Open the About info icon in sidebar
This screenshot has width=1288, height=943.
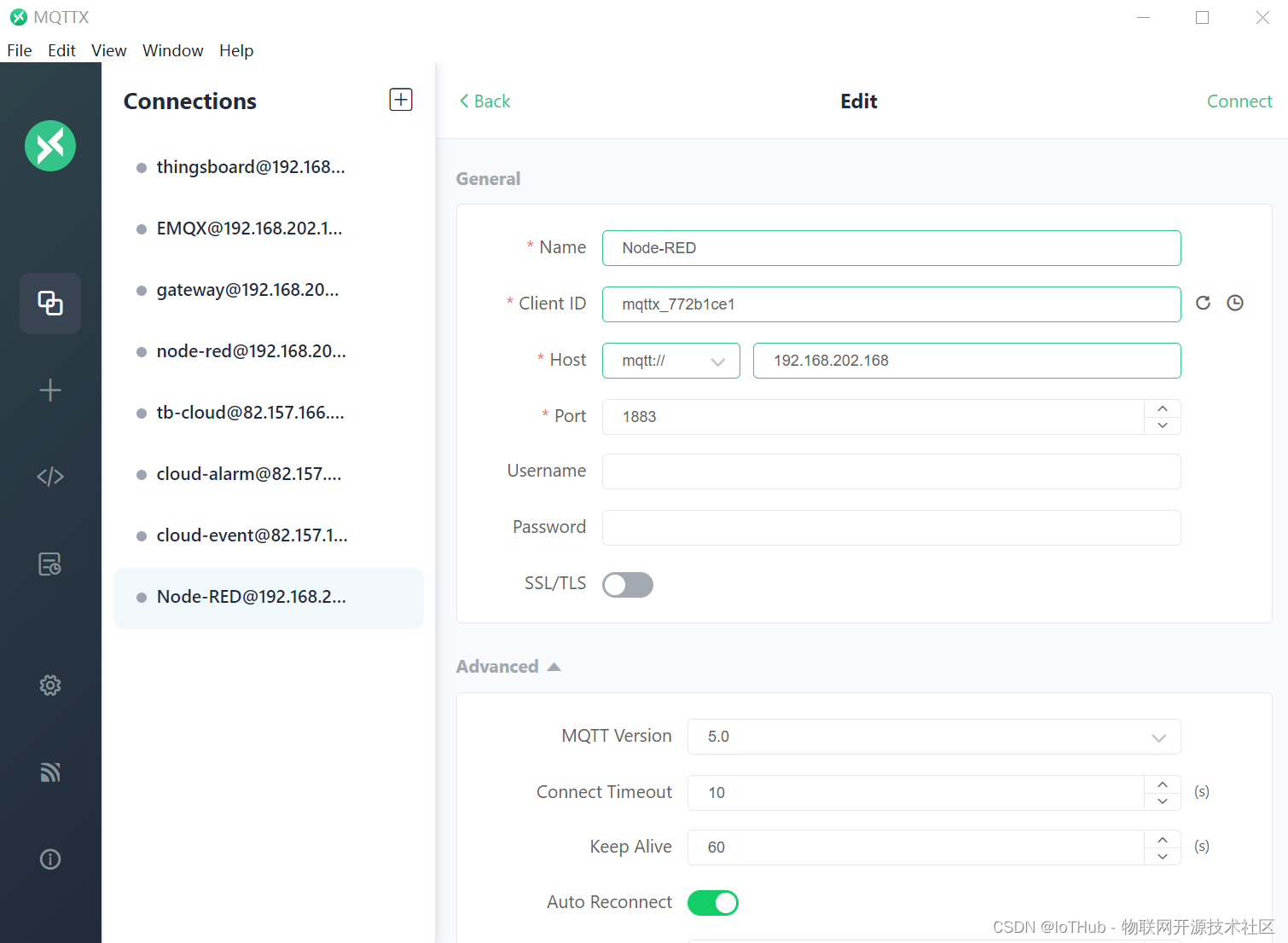pyautogui.click(x=50, y=859)
